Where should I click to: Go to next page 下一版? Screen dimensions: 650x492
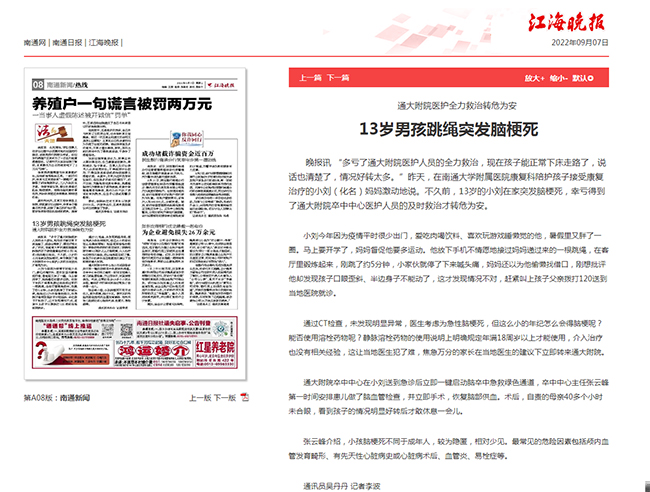coord(224,397)
